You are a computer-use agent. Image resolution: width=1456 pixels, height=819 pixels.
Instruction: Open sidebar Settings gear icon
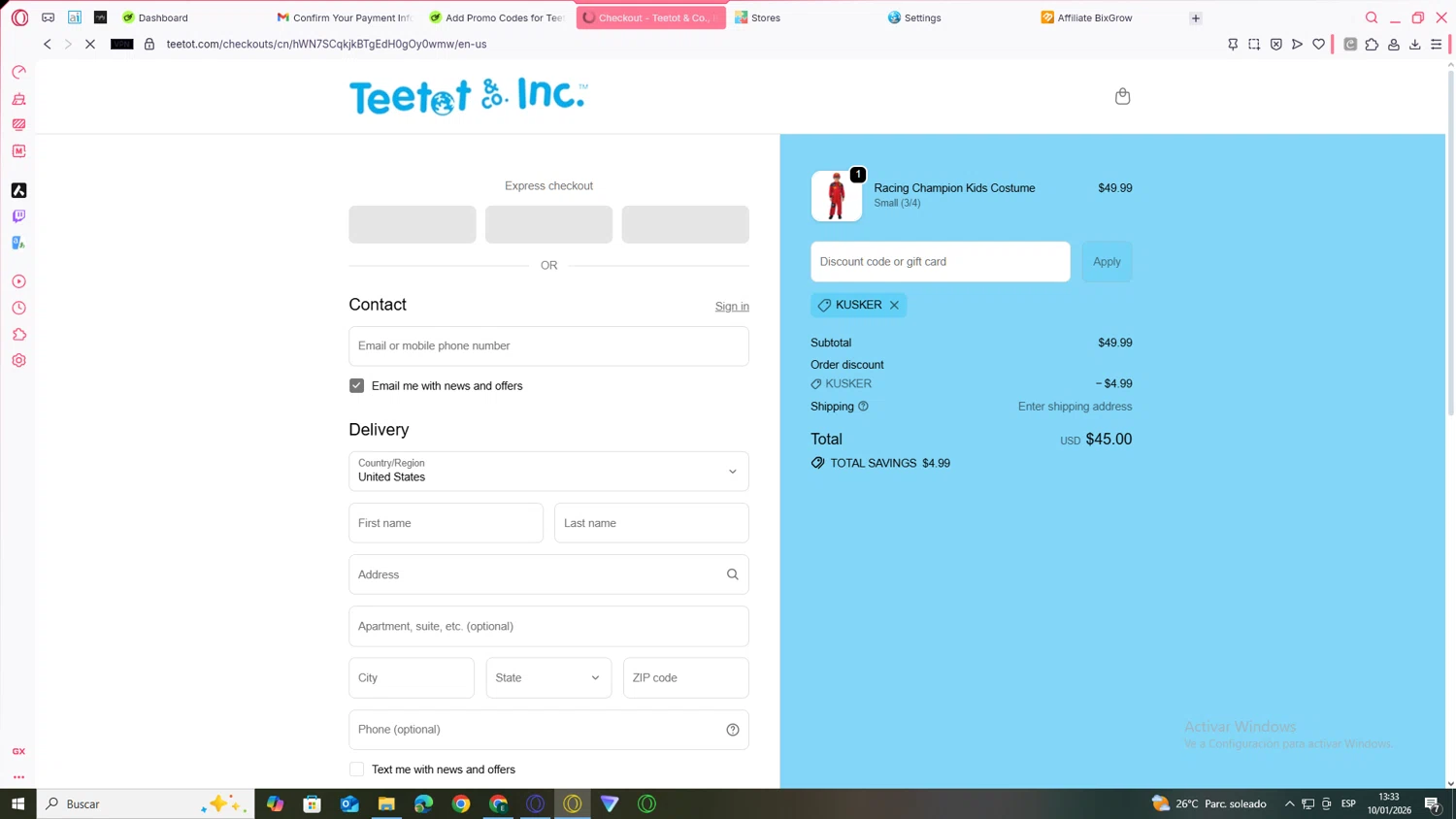tap(18, 360)
